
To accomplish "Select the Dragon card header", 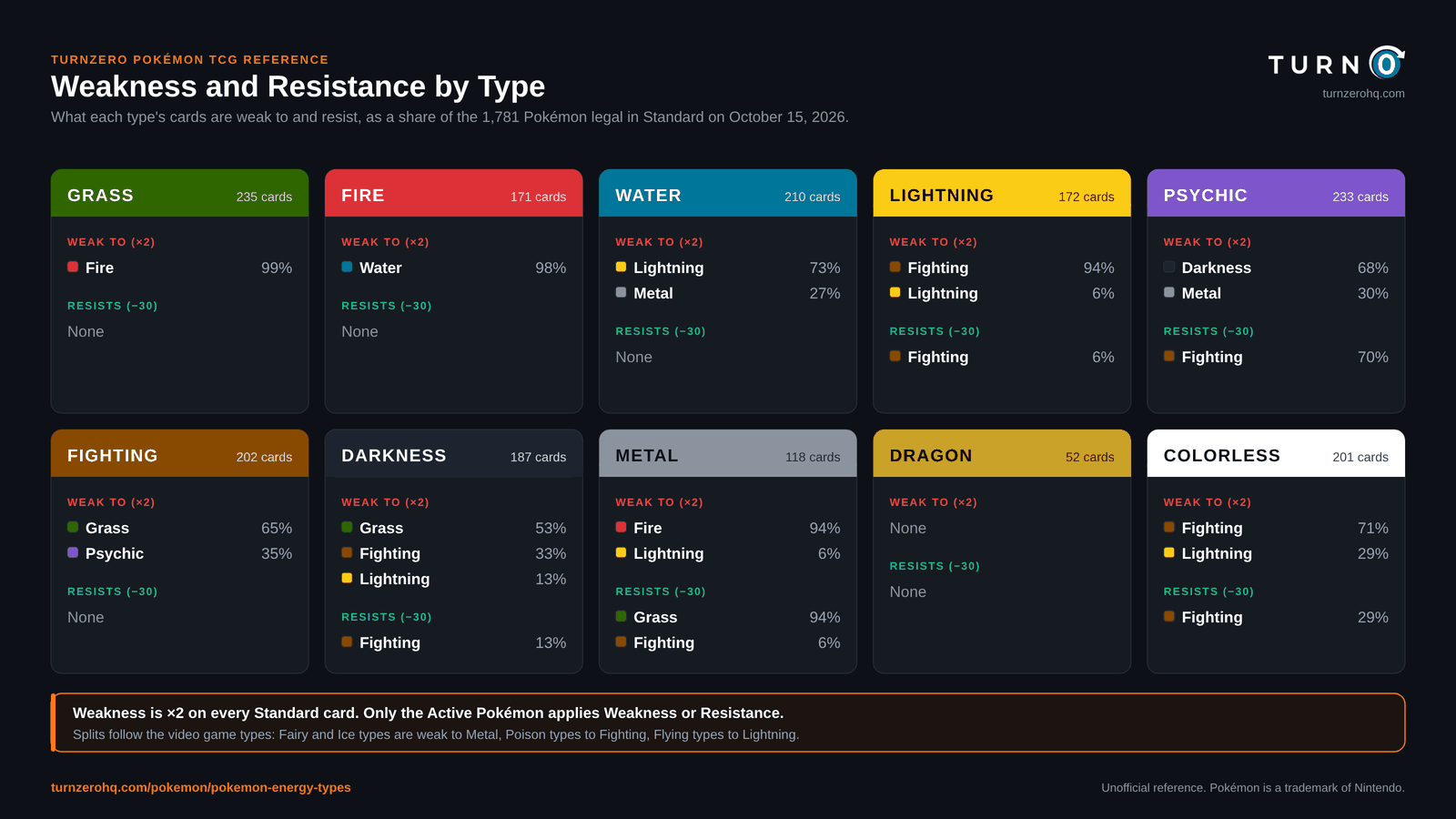I will click(x=1002, y=453).
